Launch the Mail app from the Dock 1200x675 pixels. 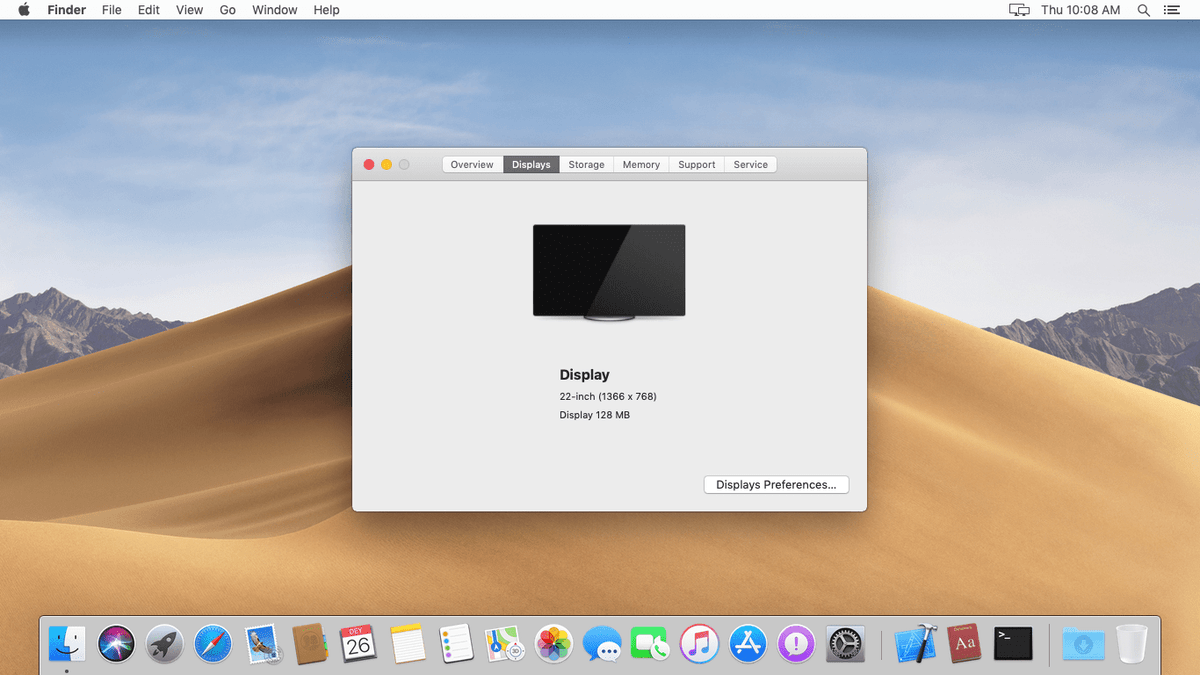(x=261, y=644)
